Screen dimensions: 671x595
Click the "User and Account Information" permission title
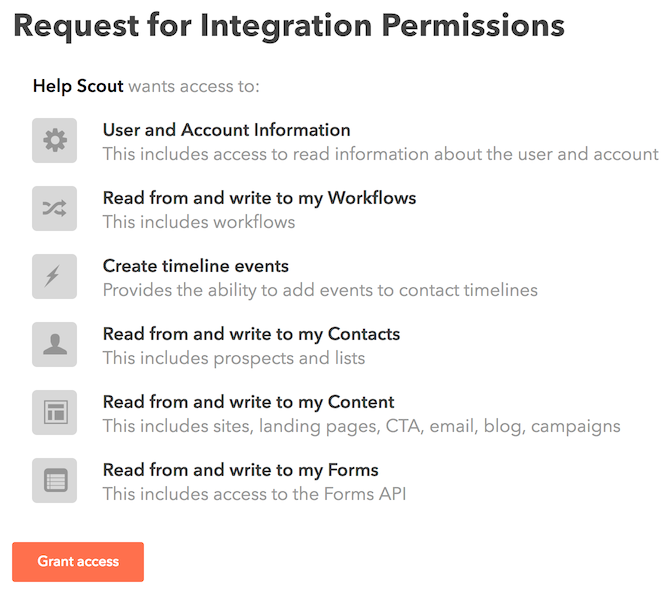pos(226,130)
